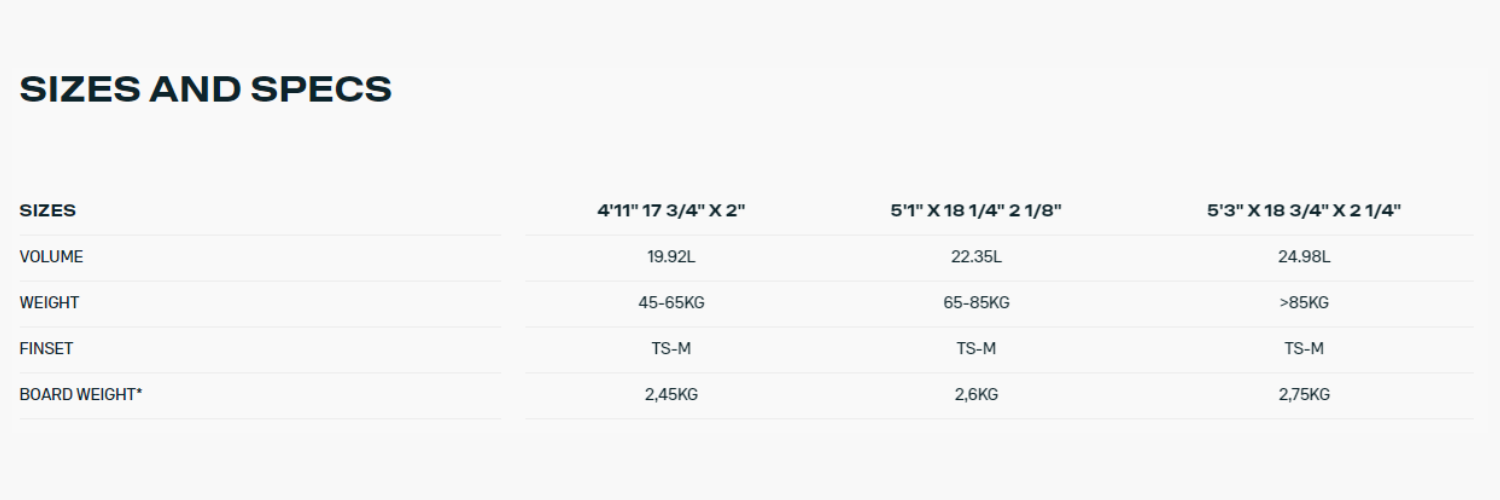Screen dimensions: 1500x500
Task: Select the Sizes row label
Action: point(48,211)
